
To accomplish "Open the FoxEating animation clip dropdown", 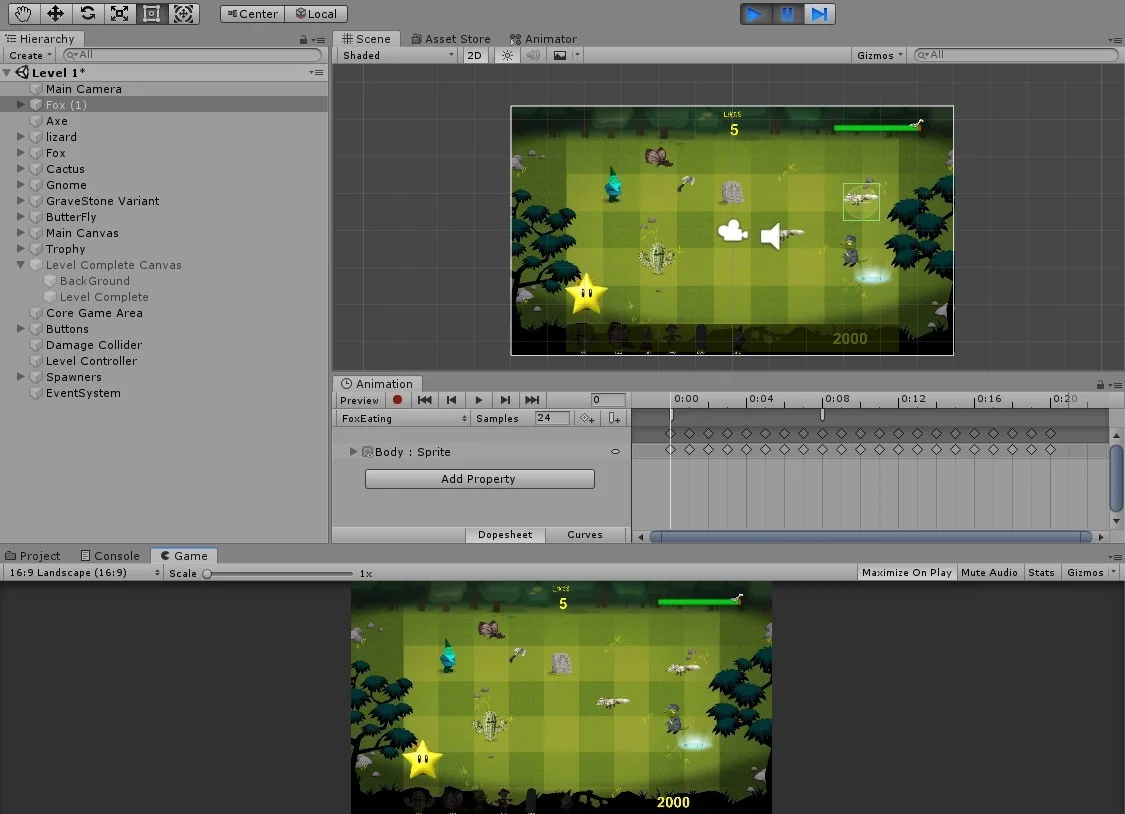I will (404, 418).
